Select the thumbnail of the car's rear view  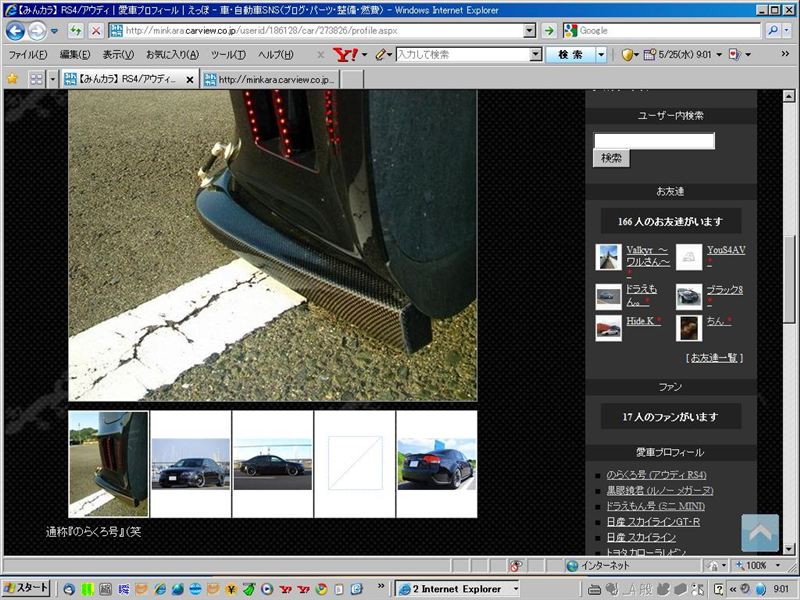[x=437, y=464]
